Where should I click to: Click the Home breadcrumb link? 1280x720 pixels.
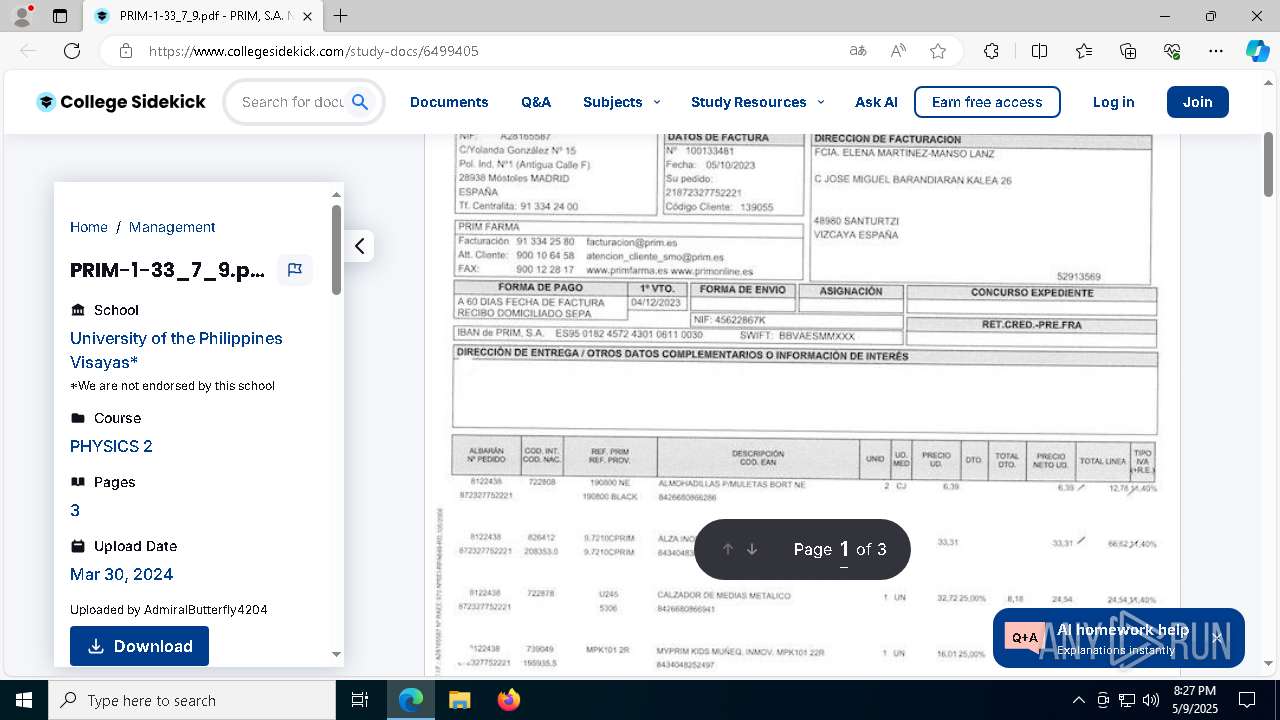coord(89,227)
